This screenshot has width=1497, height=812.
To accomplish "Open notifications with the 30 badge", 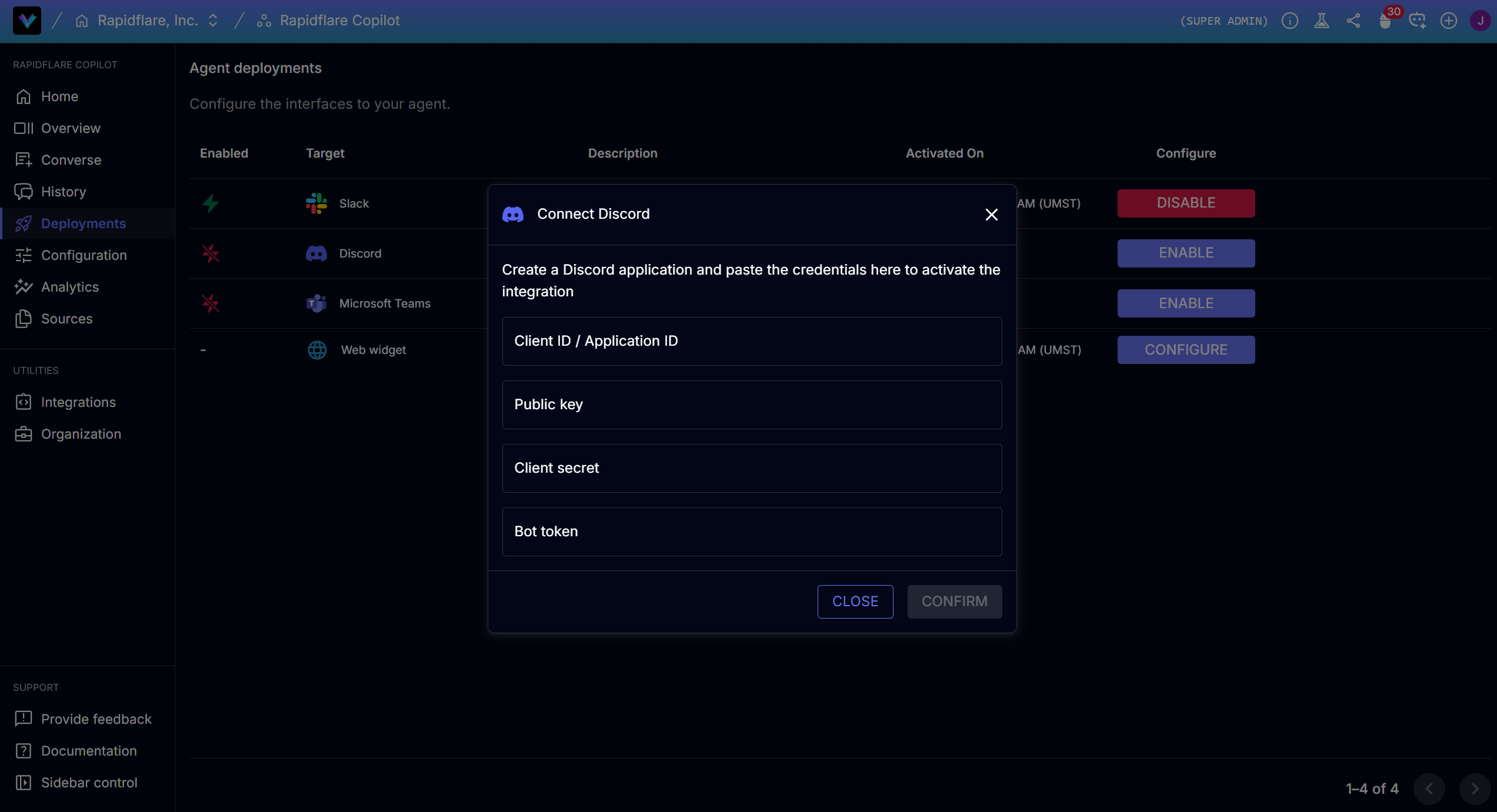I will pyautogui.click(x=1385, y=21).
